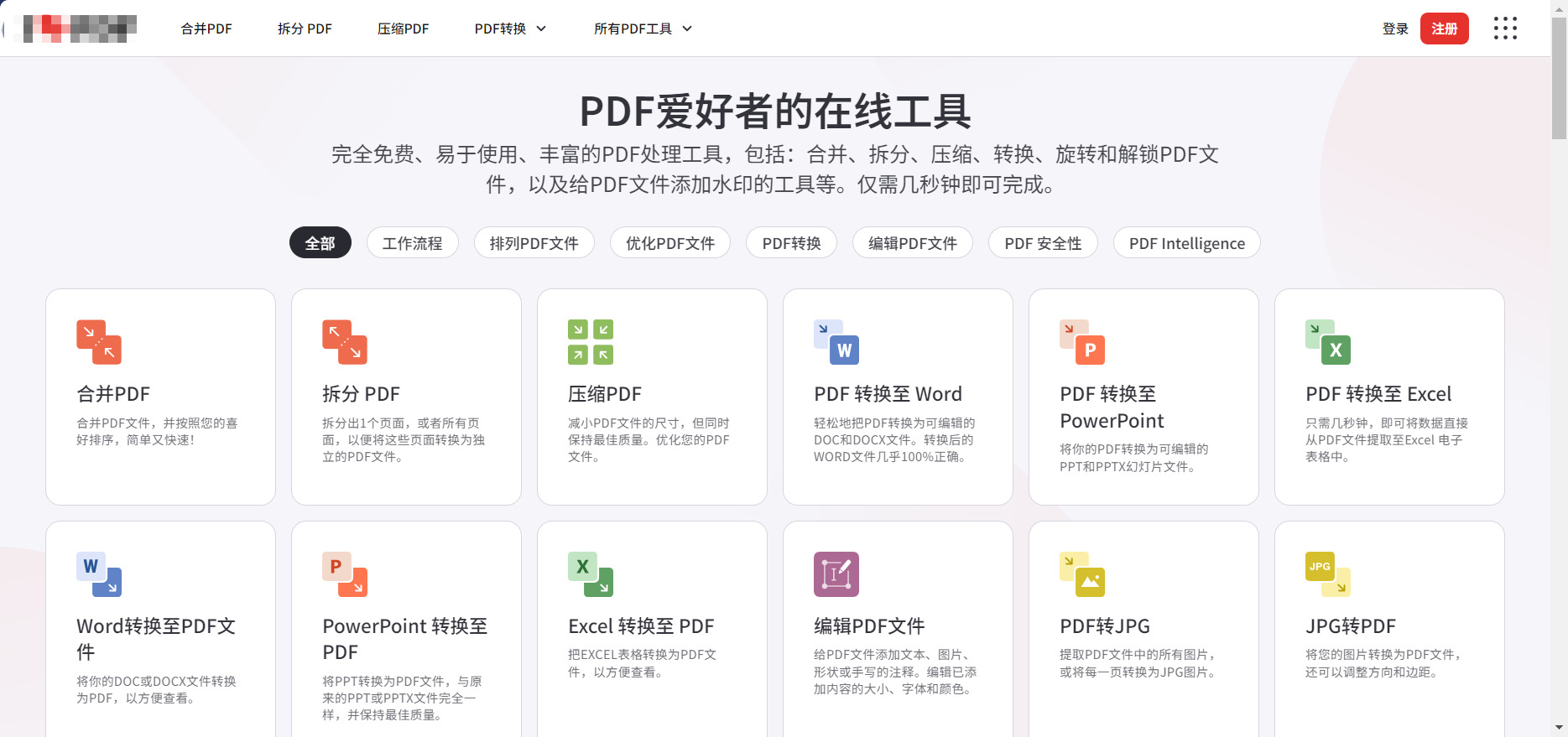Click the site logo in header
This screenshot has width=1568, height=737.
click(76, 29)
